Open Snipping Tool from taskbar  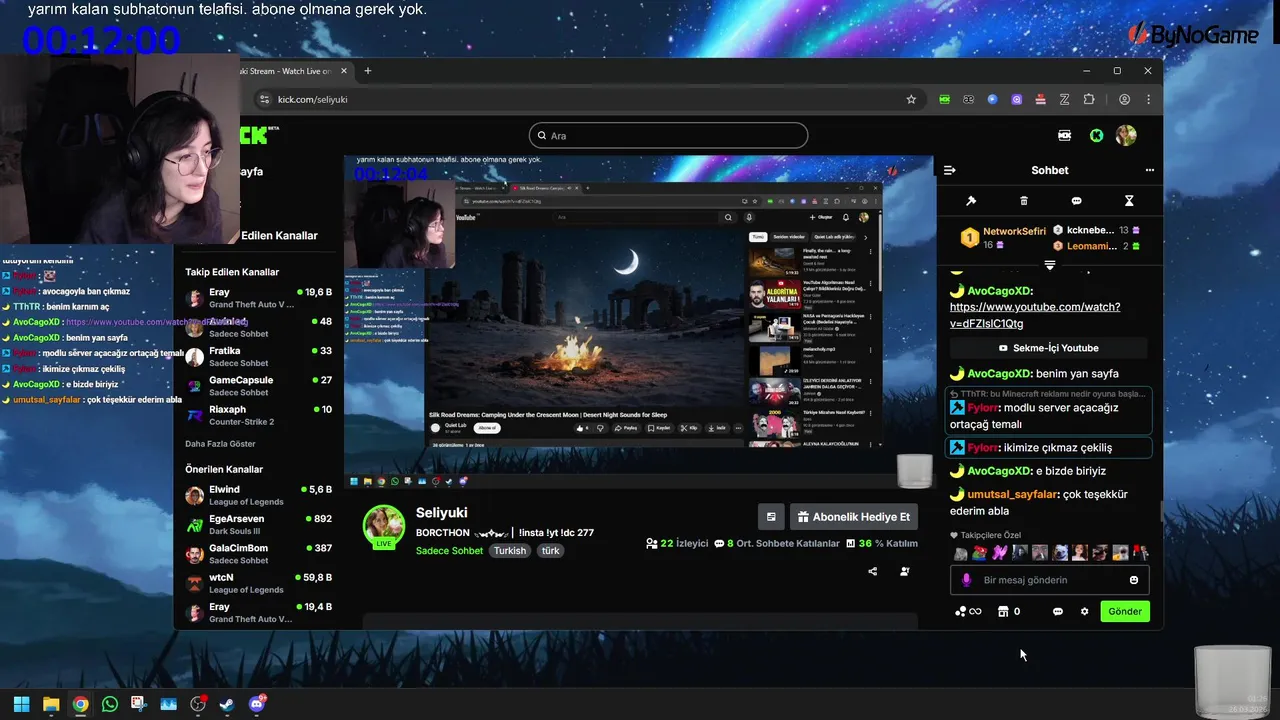pyautogui.click(x=138, y=704)
